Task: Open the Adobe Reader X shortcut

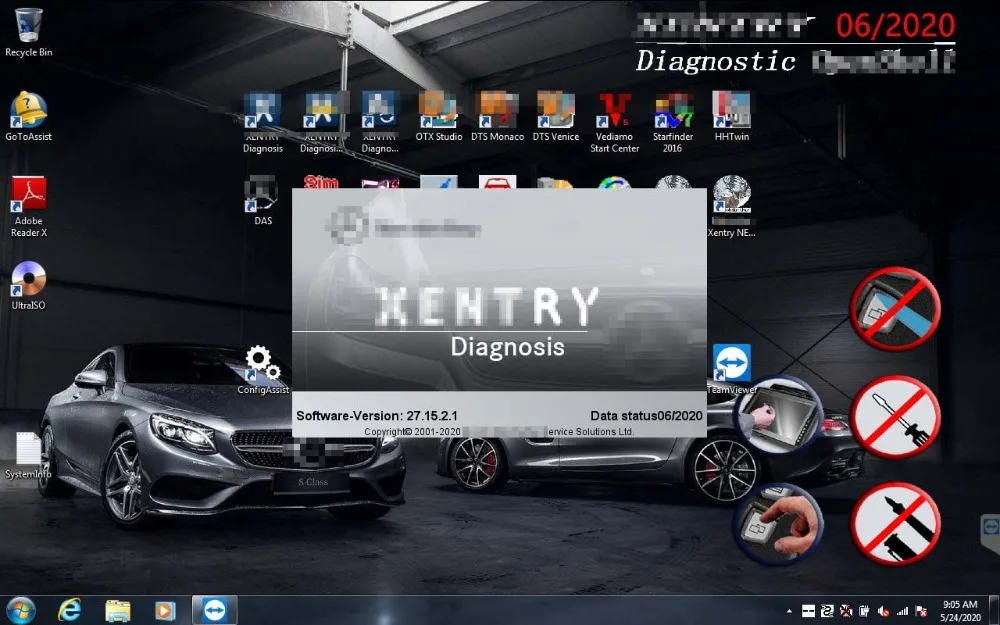Action: coord(28,207)
